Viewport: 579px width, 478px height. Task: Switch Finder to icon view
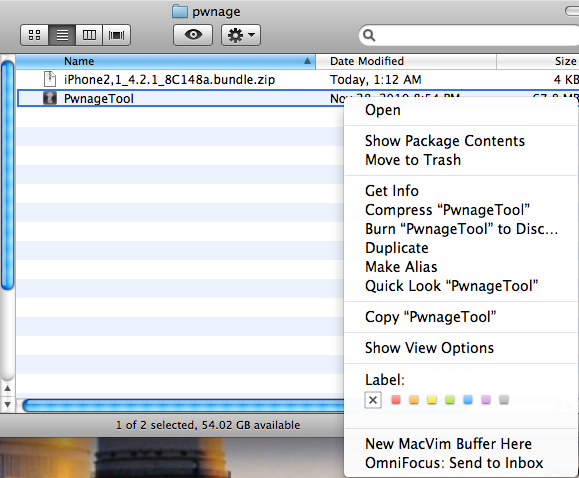pyautogui.click(x=34, y=35)
